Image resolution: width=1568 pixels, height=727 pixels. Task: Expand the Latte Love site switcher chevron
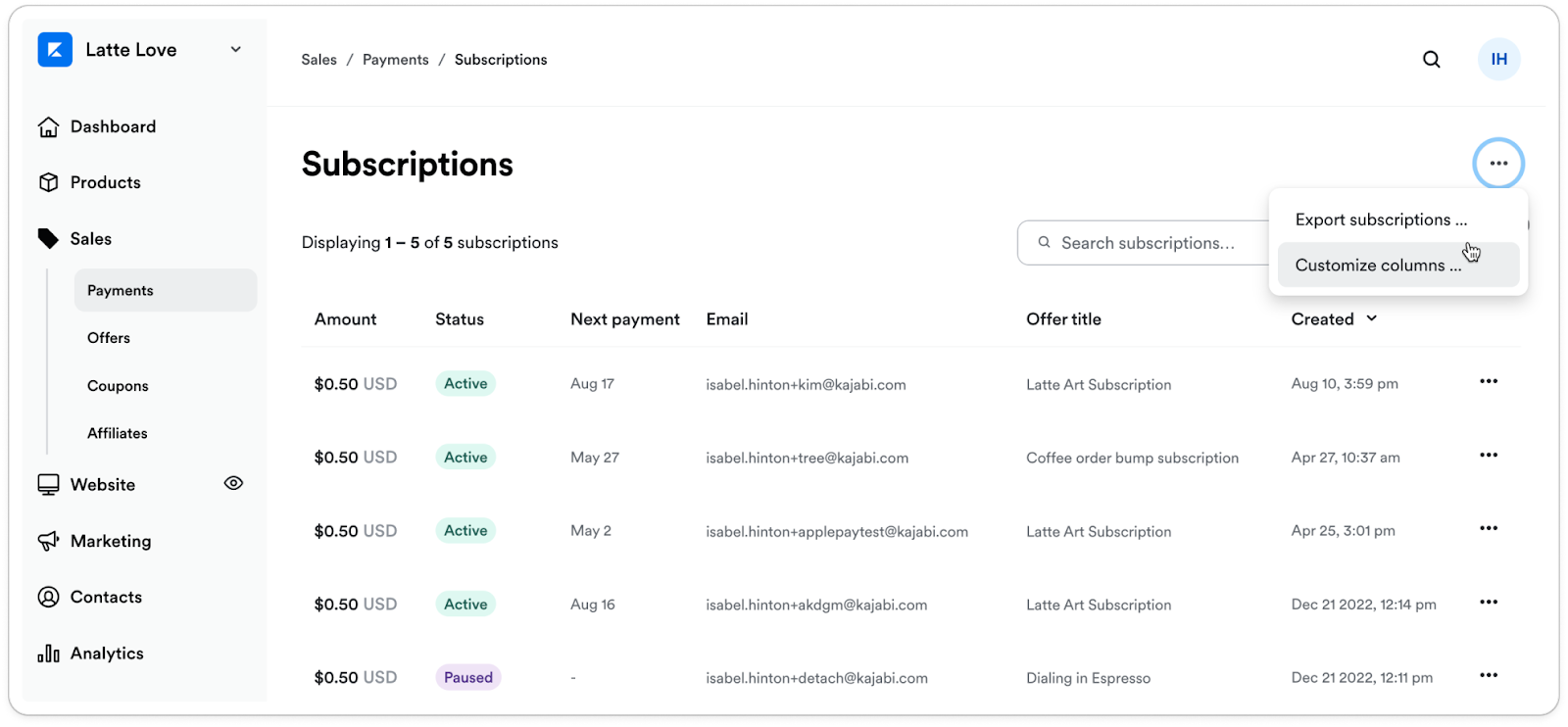pyautogui.click(x=236, y=50)
